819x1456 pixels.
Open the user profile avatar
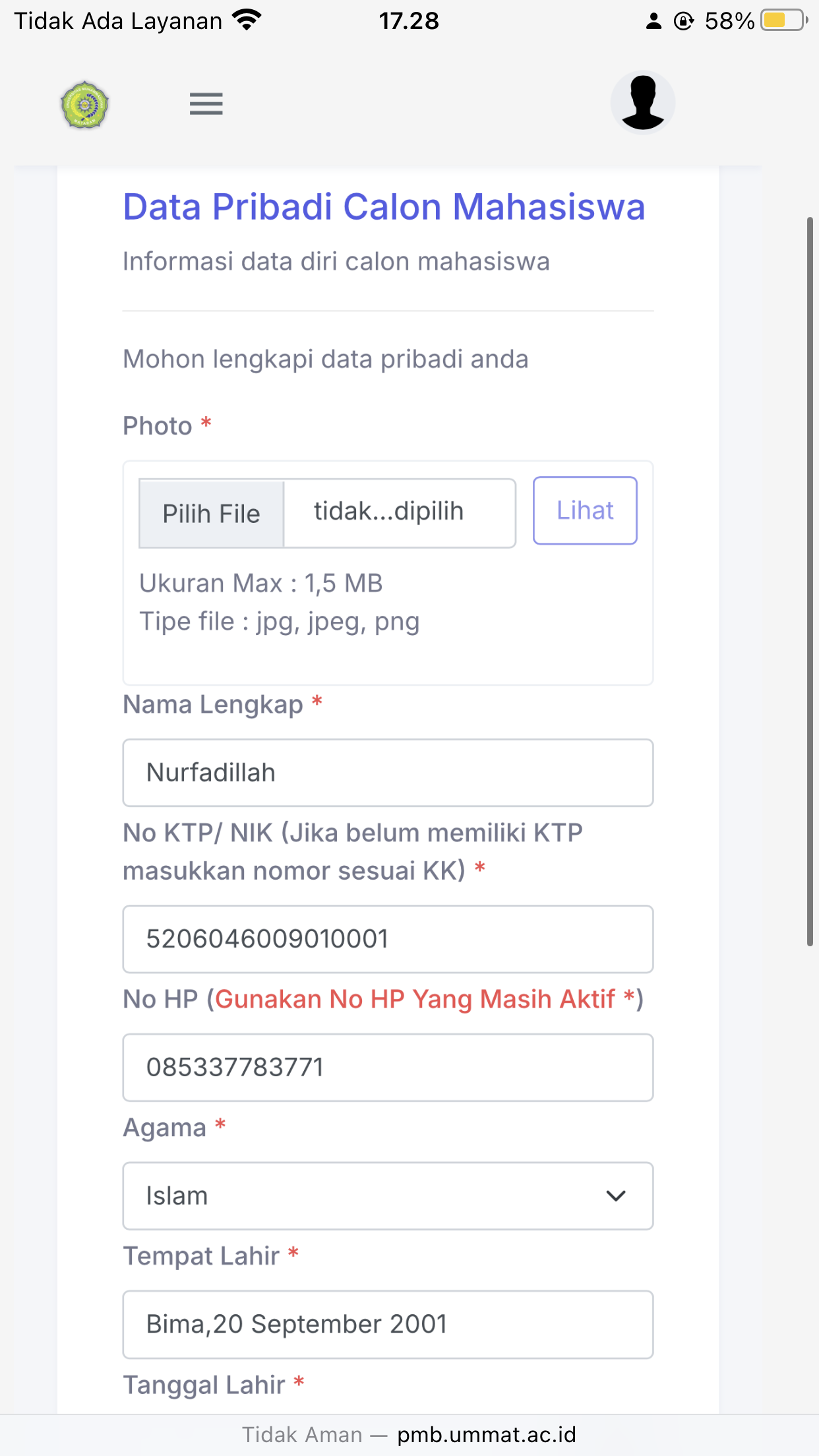(642, 103)
